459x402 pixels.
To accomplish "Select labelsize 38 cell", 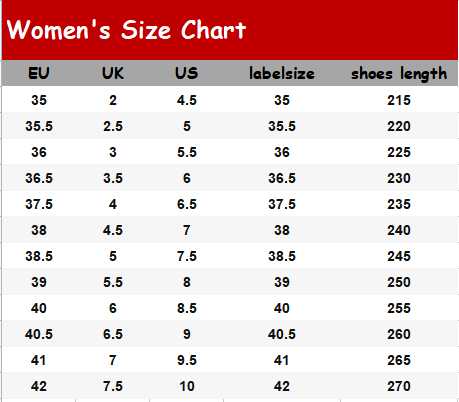I will pos(282,230).
